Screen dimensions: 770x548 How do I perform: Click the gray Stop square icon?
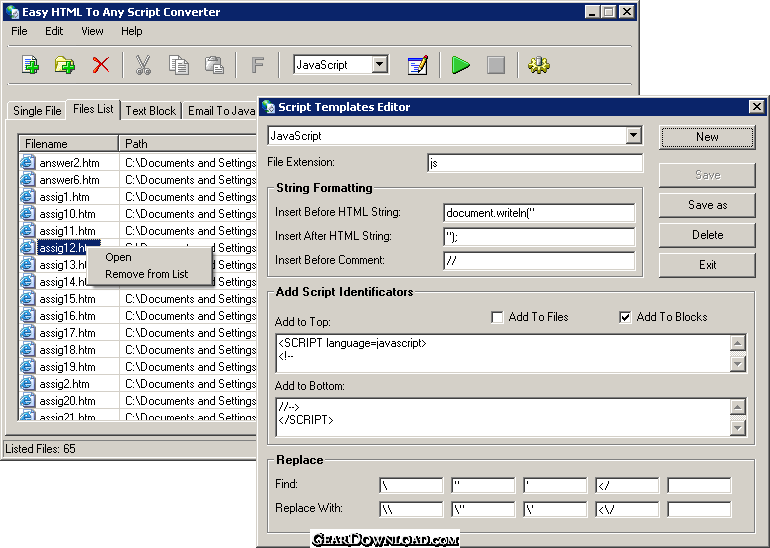495,65
